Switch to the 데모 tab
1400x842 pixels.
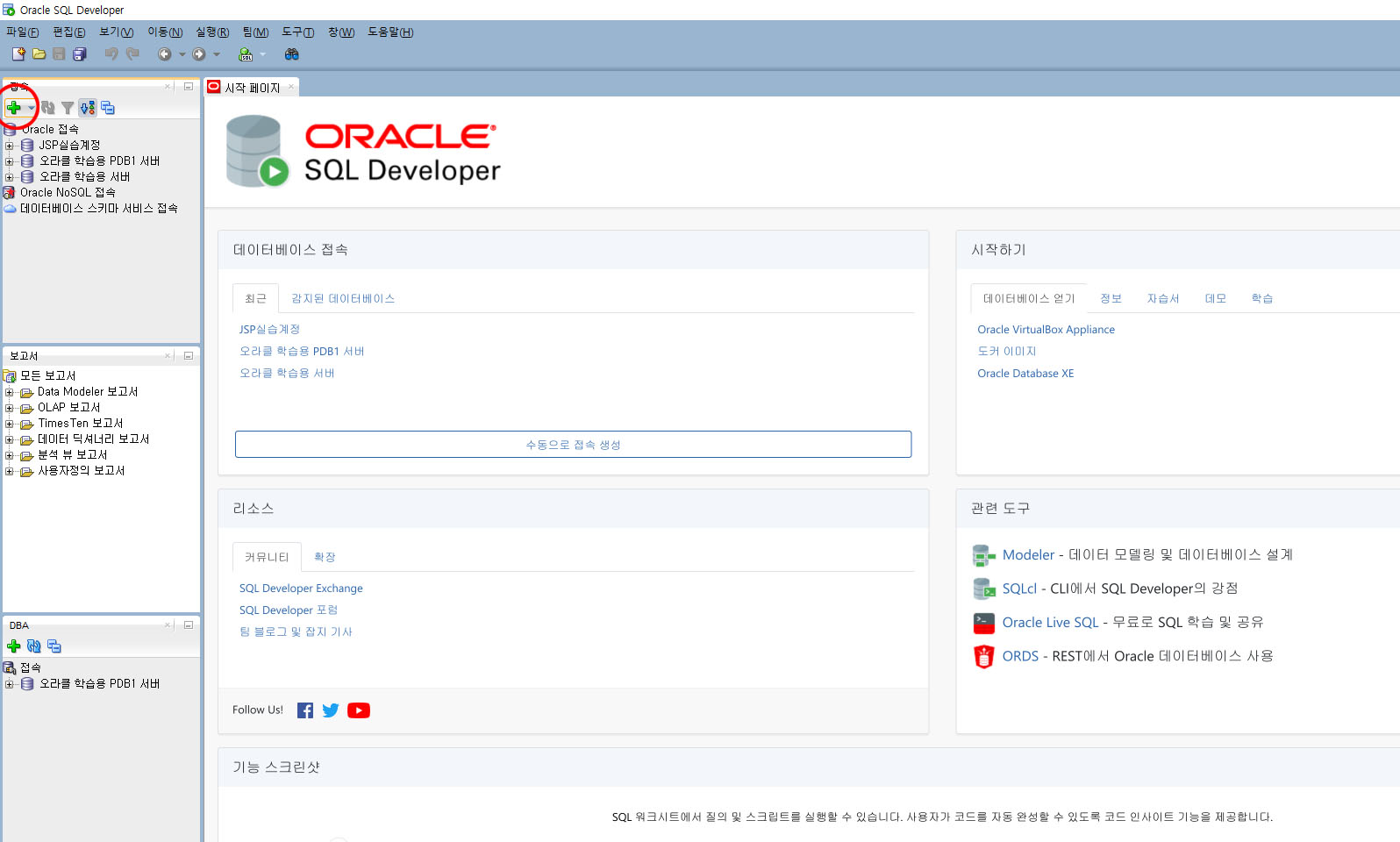point(1216,298)
